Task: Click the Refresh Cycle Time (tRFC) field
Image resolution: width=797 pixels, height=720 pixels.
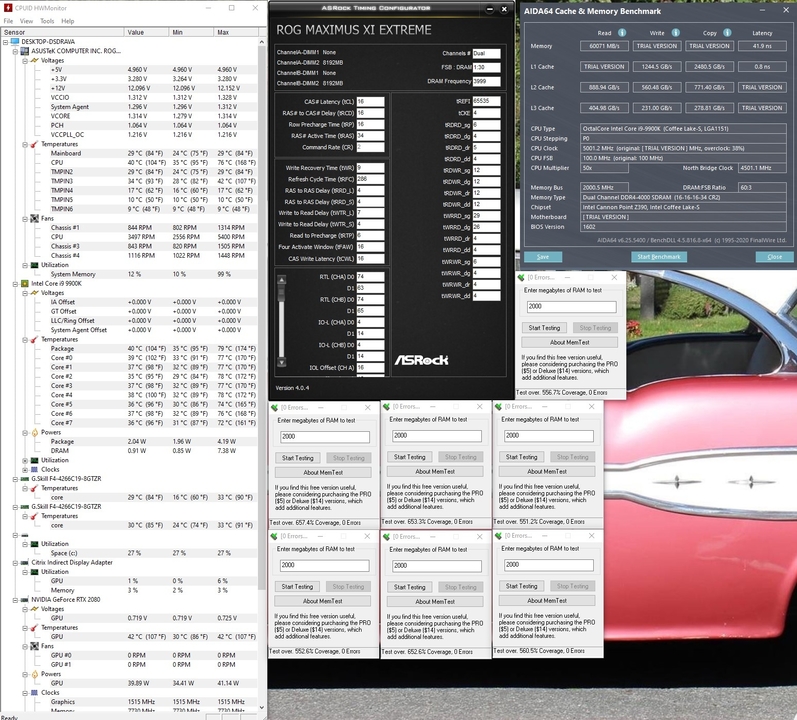Action: click(370, 179)
